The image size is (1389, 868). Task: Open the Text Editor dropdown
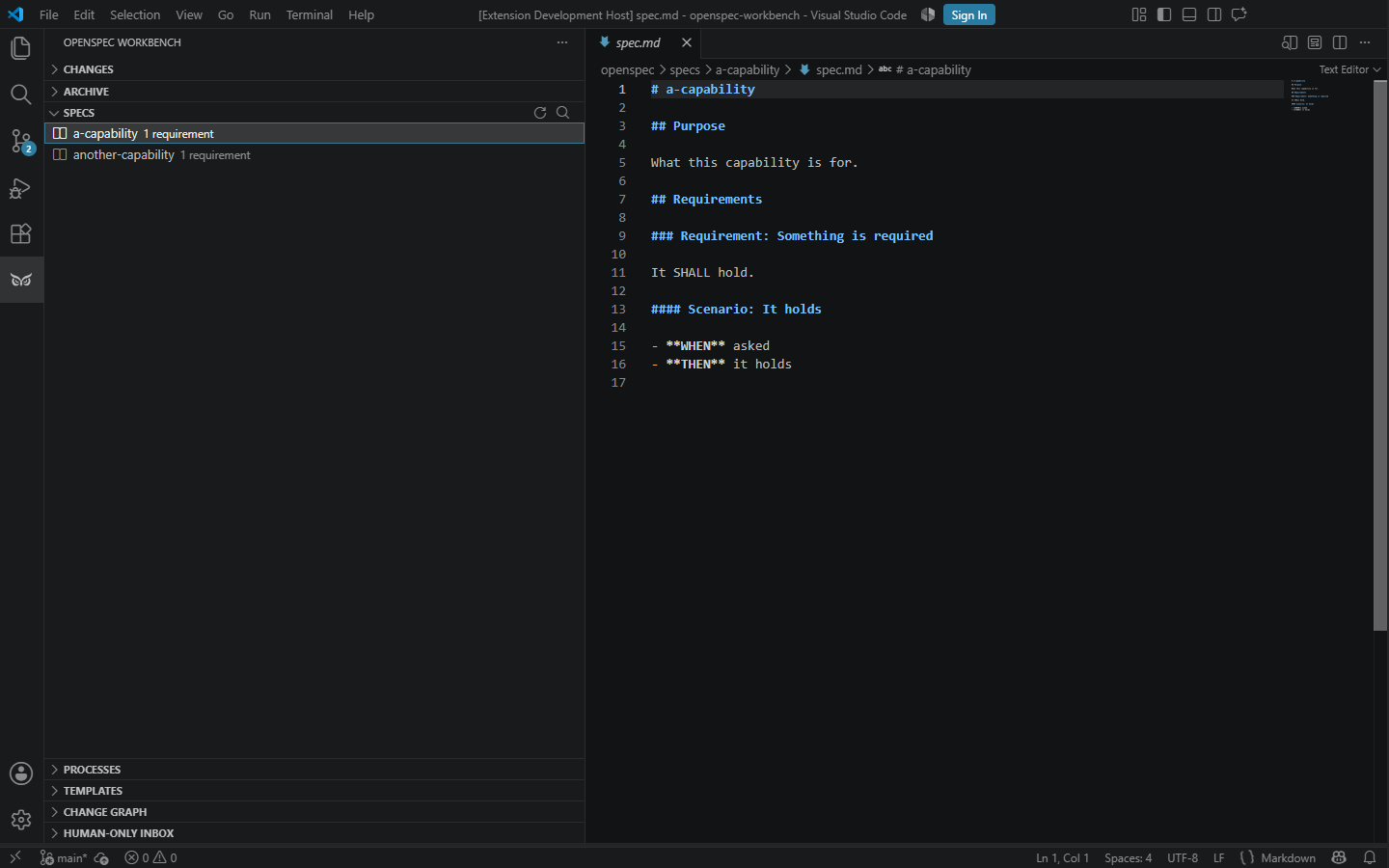pos(1349,69)
